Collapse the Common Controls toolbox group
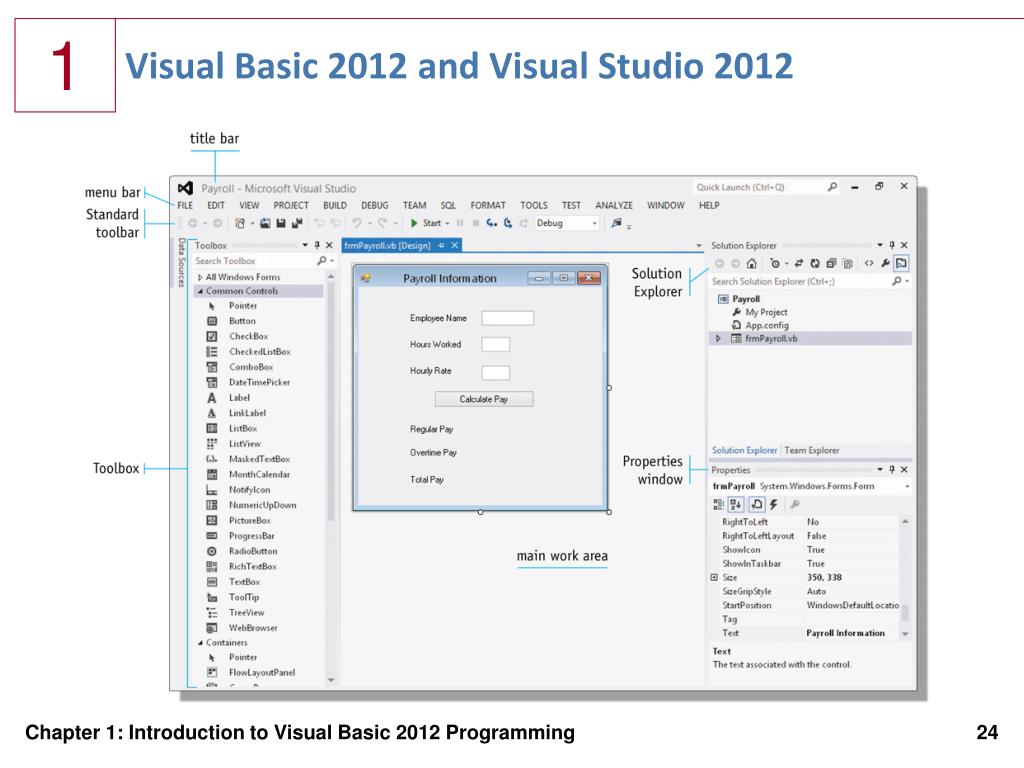The height and width of the screenshot is (768, 1024). pos(200,291)
